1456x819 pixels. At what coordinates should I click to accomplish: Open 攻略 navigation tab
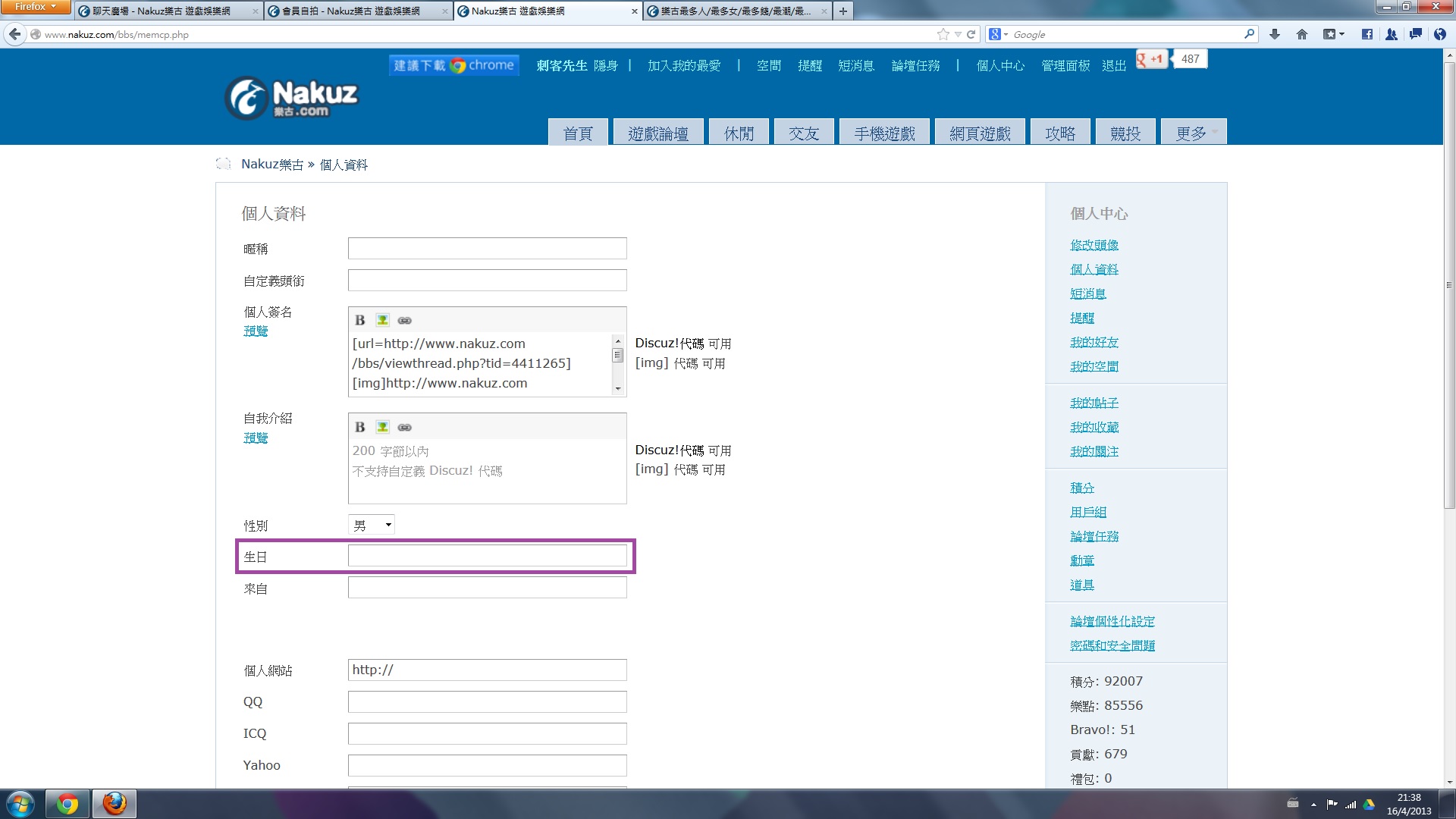coord(1060,132)
